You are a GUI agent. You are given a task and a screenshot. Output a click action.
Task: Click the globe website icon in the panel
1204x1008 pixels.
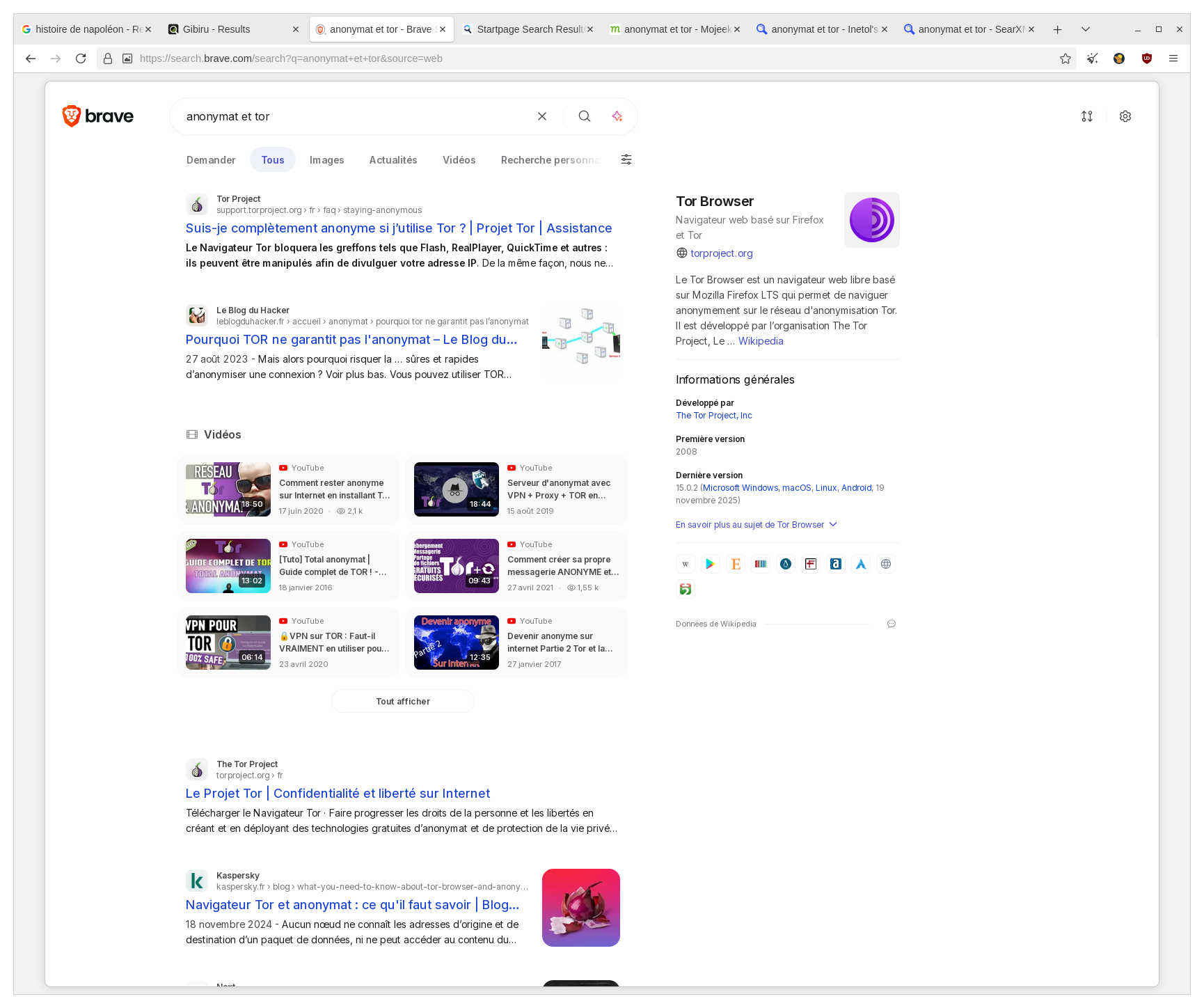point(885,564)
